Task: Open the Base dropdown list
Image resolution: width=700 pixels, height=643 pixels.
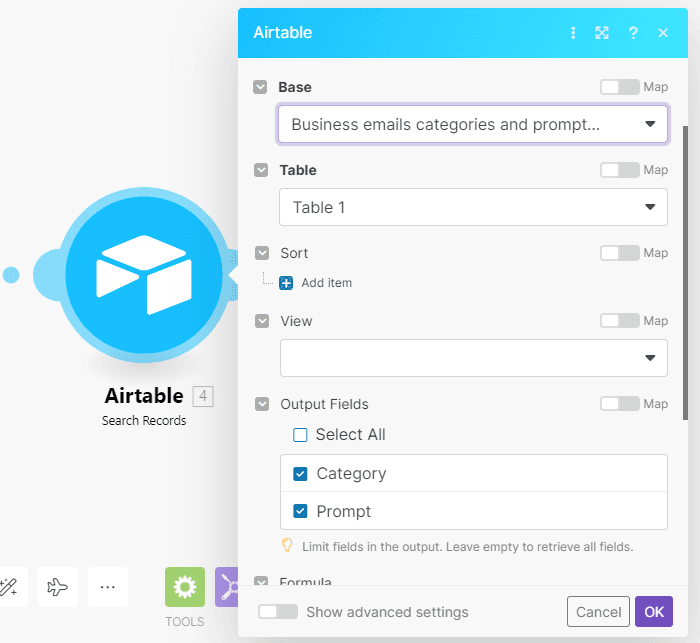Action: pyautogui.click(x=472, y=125)
